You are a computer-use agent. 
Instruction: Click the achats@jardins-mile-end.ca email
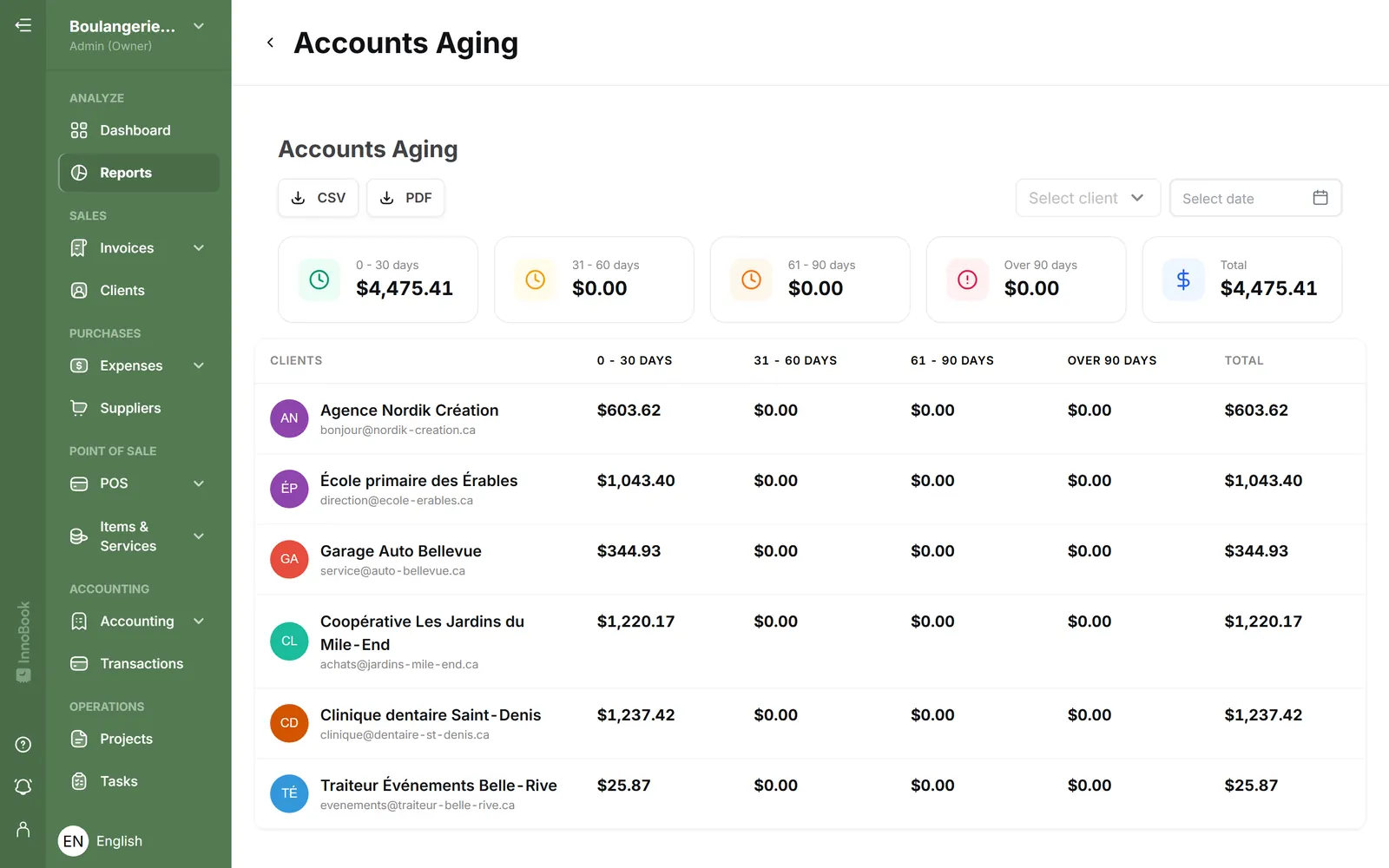coord(399,665)
